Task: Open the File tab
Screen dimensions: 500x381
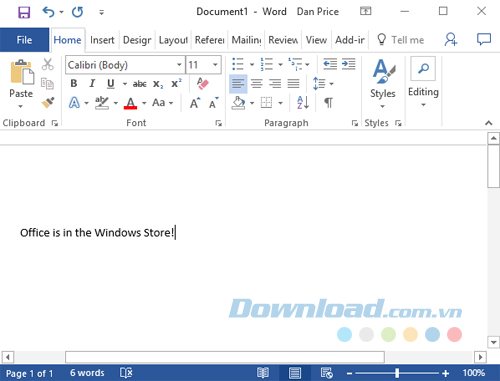Action: [24, 40]
